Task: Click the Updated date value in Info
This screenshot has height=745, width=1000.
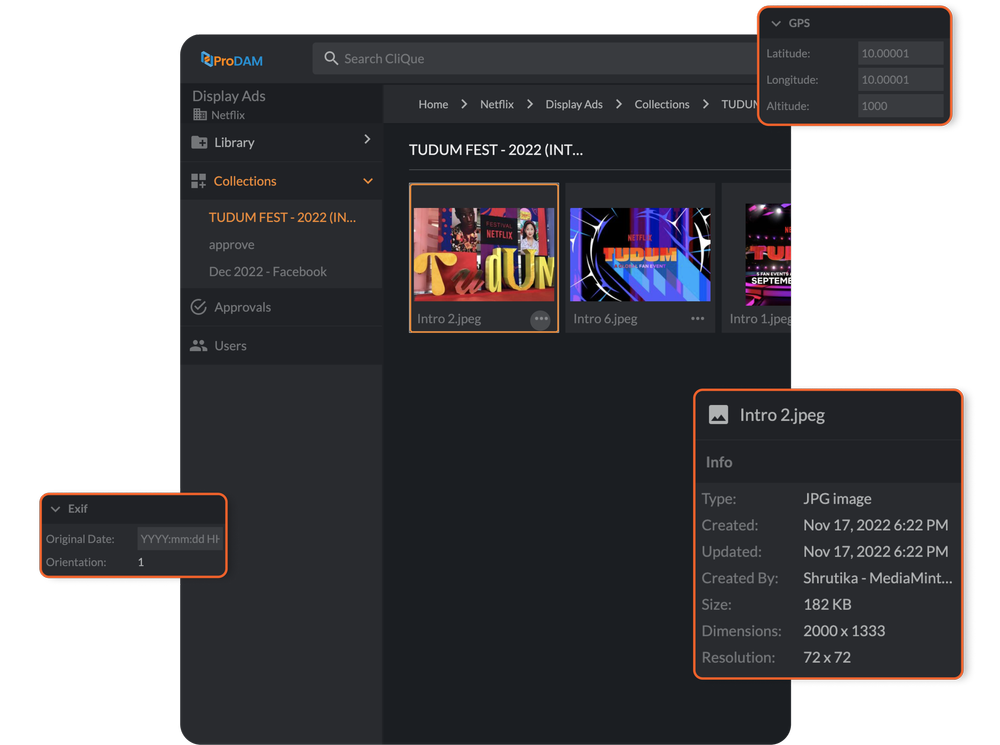Action: (x=876, y=552)
